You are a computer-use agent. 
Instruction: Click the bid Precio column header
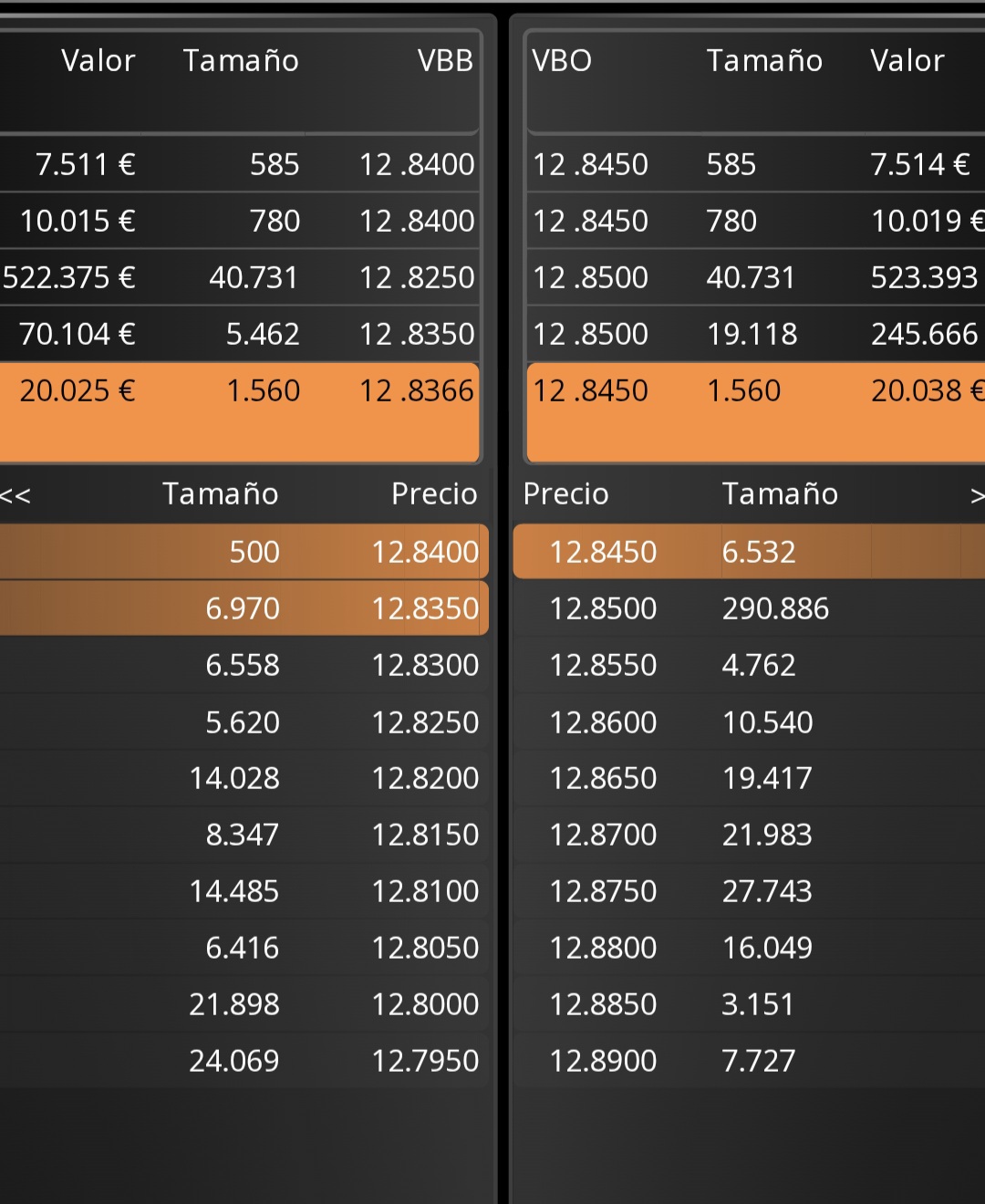coord(434,493)
